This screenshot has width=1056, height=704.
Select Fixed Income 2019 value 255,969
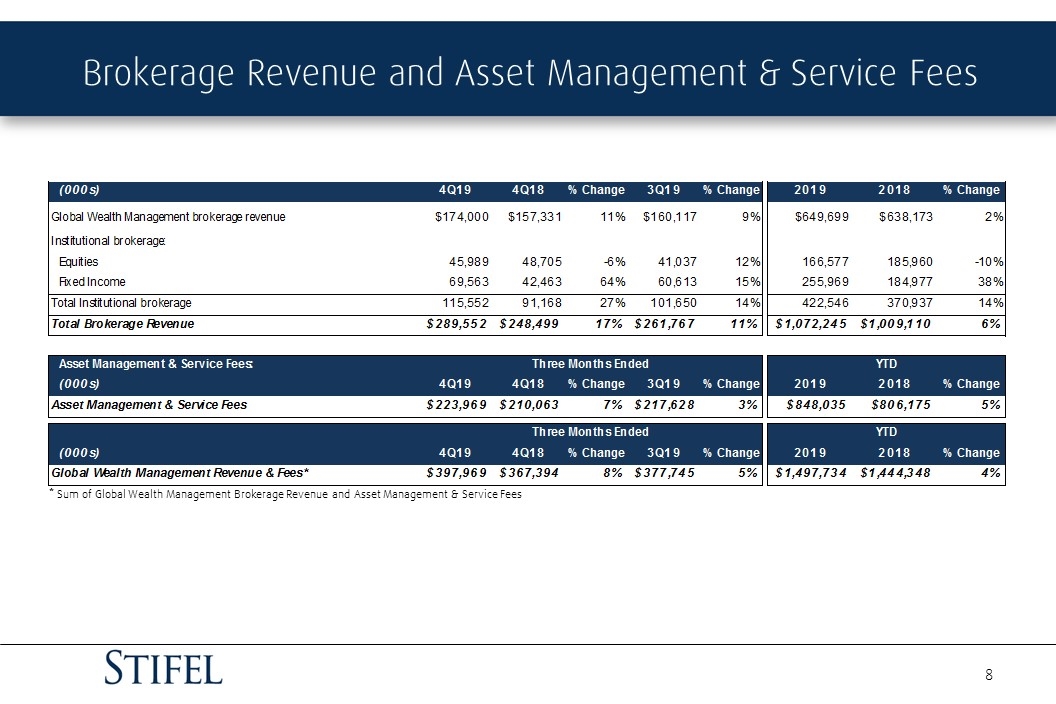(x=825, y=282)
